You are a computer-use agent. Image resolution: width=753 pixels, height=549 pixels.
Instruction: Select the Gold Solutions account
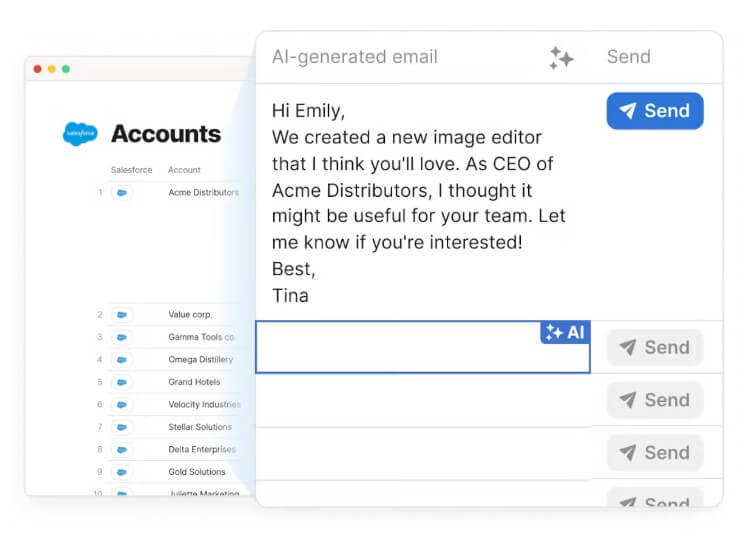197,472
